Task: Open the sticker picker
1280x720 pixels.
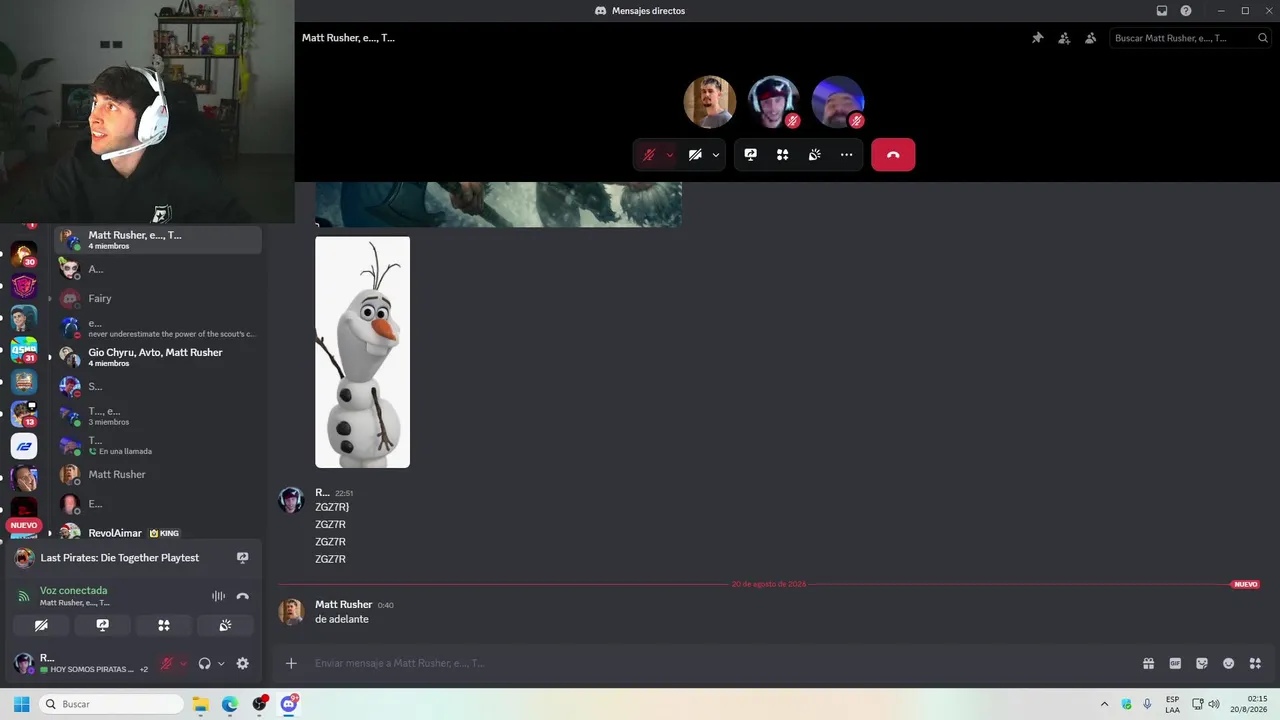Action: click(1202, 663)
